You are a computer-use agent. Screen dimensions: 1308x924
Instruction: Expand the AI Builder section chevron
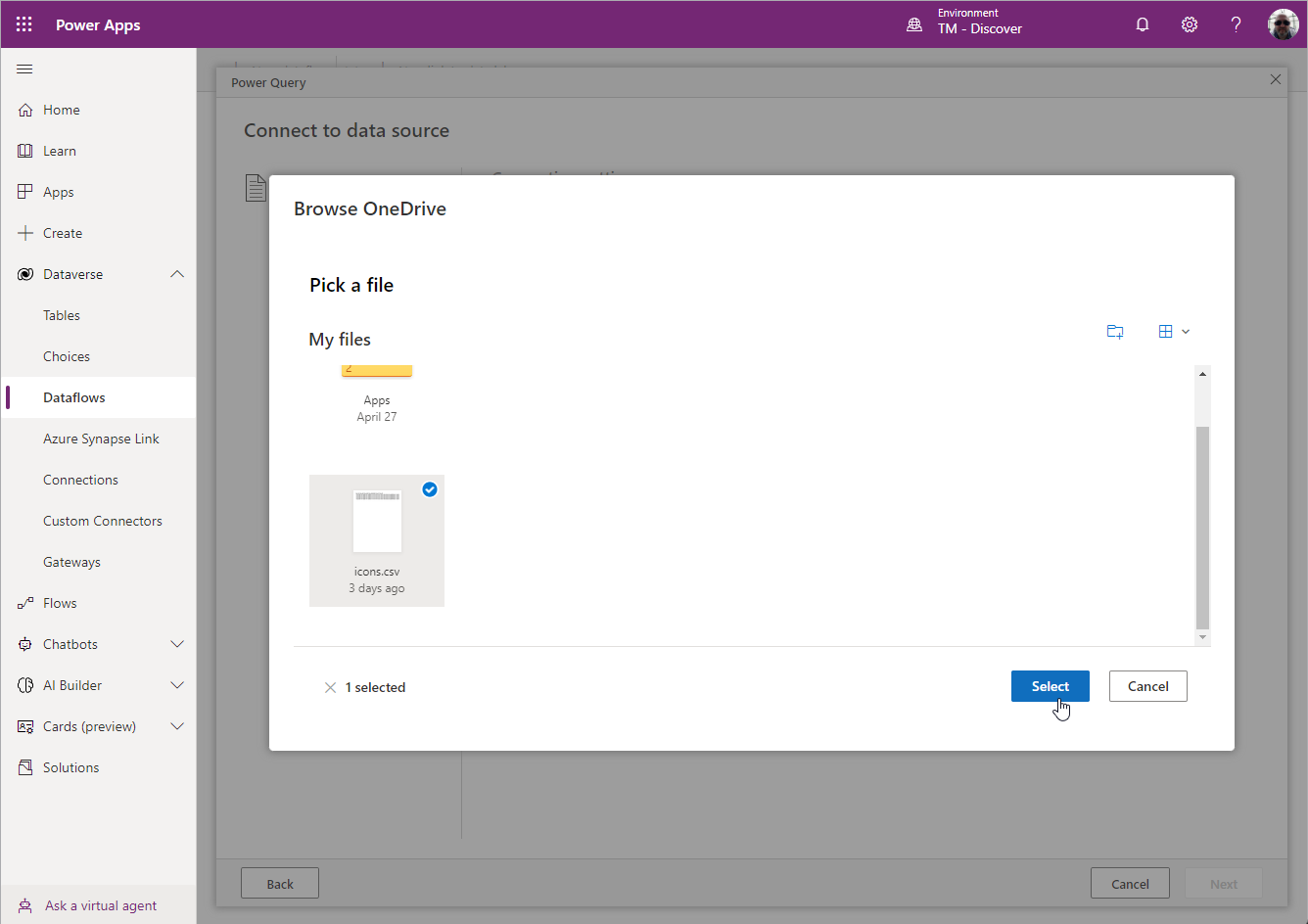tap(177, 685)
